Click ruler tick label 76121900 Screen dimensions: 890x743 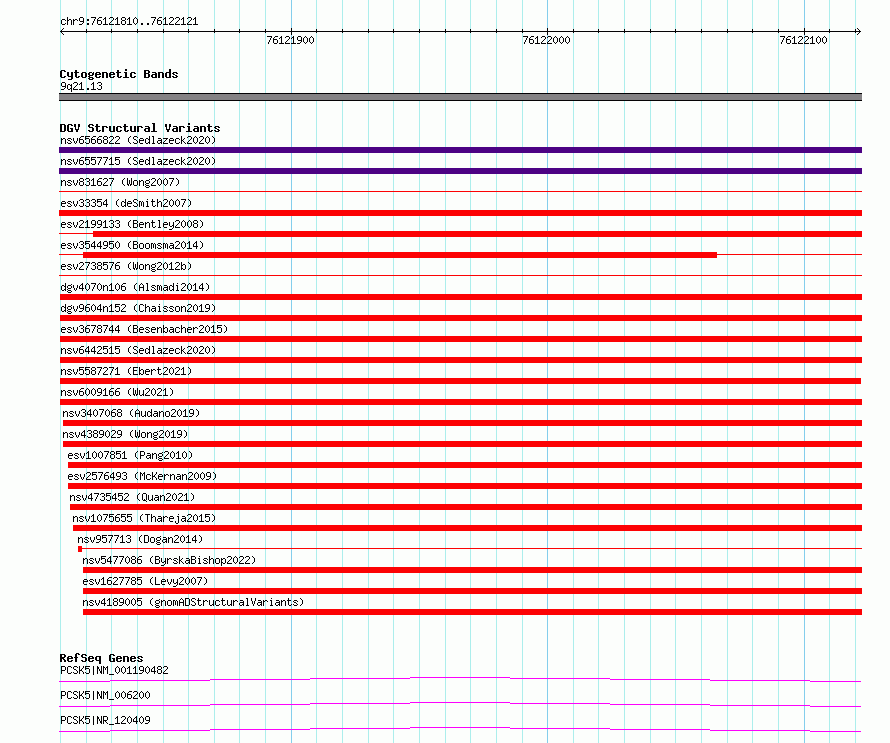point(290,40)
